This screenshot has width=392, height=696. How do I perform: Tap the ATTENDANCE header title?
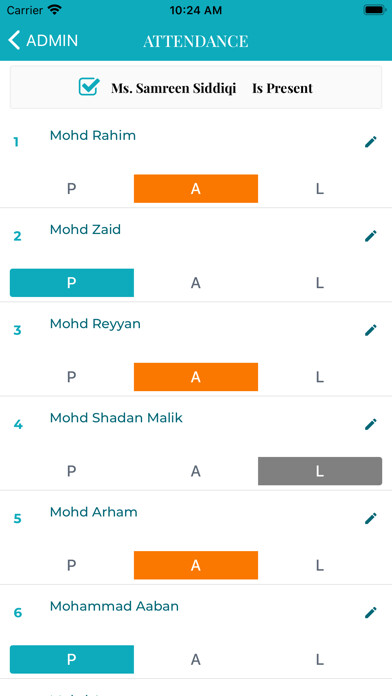point(196,41)
